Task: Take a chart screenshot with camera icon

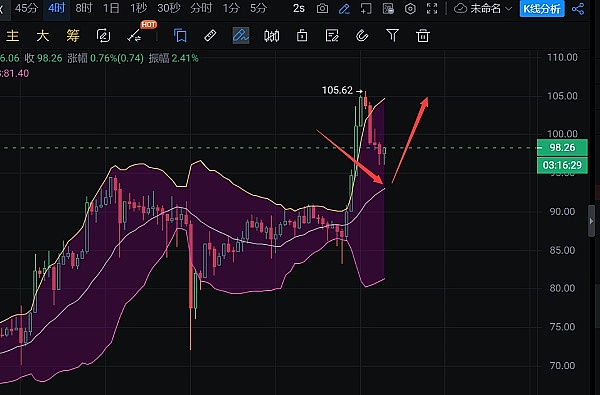Action: tap(322, 8)
